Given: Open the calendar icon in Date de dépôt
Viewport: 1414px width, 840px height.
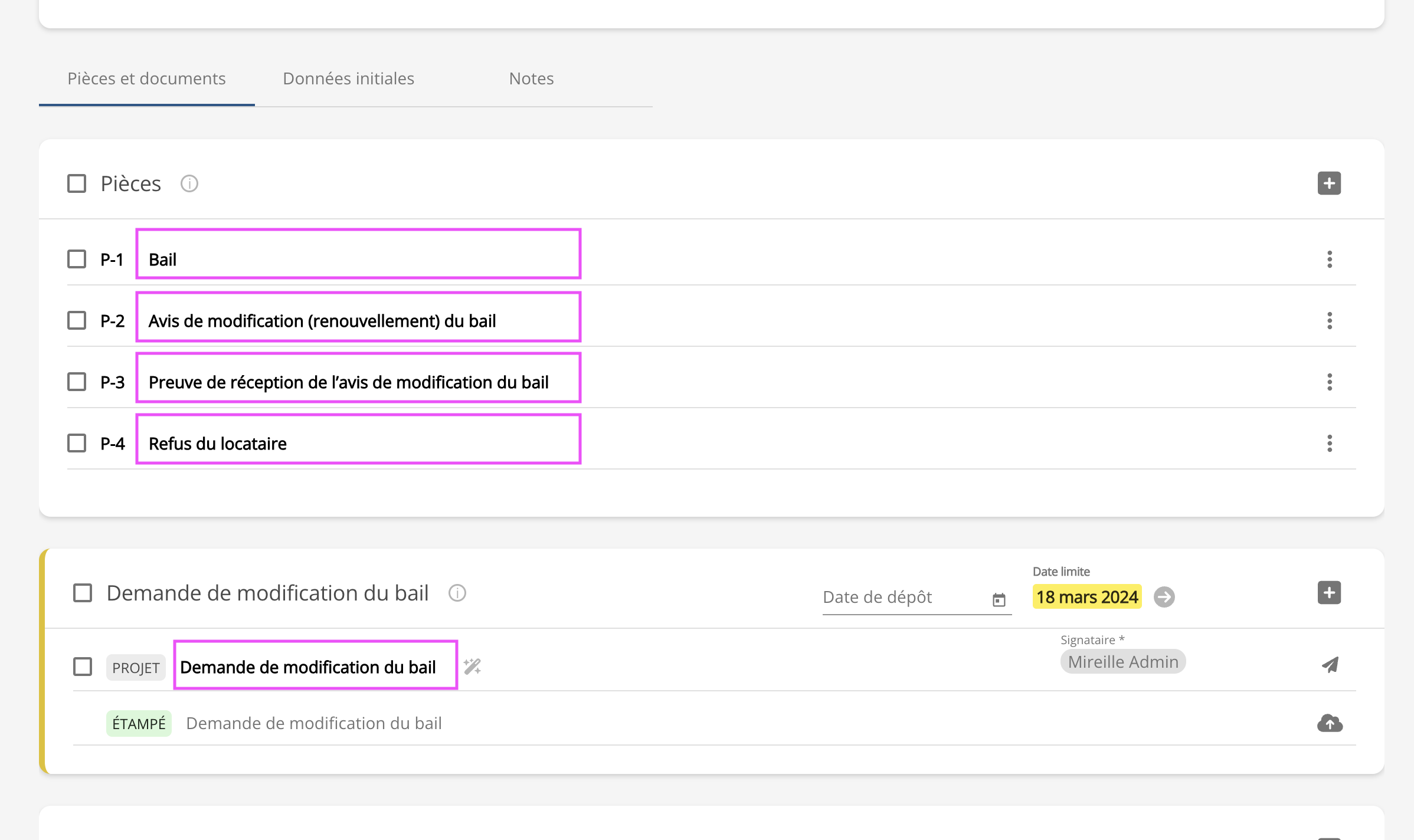Looking at the screenshot, I should point(999,600).
